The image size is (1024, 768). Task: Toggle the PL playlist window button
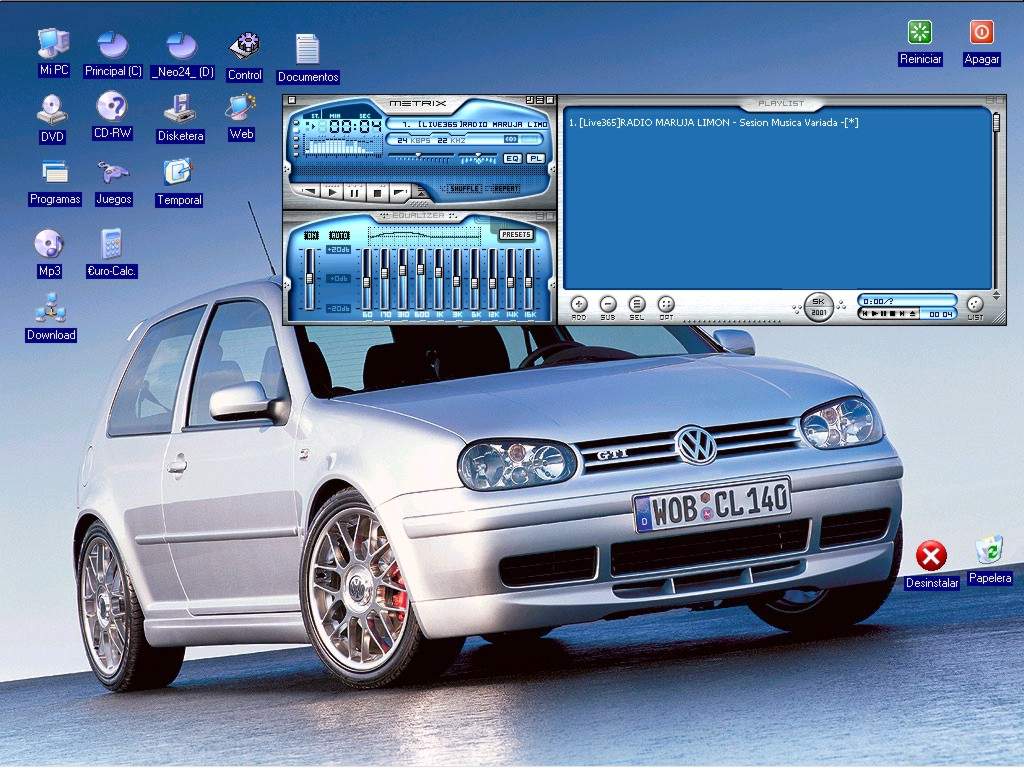point(536,159)
